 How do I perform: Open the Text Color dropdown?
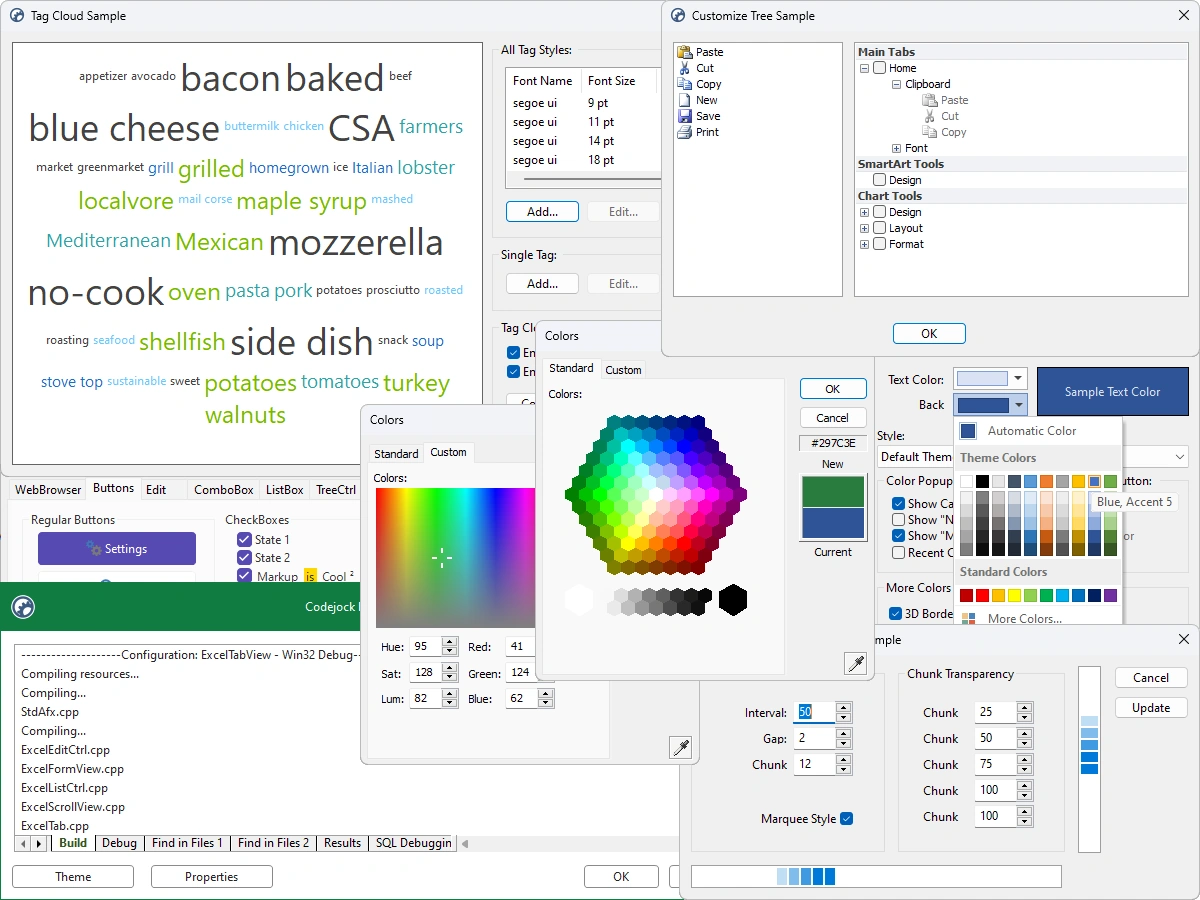point(1018,378)
